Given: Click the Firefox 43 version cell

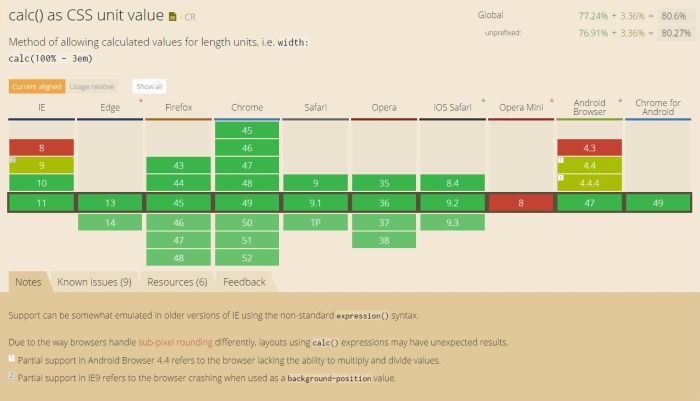Looking at the screenshot, I should [x=179, y=165].
